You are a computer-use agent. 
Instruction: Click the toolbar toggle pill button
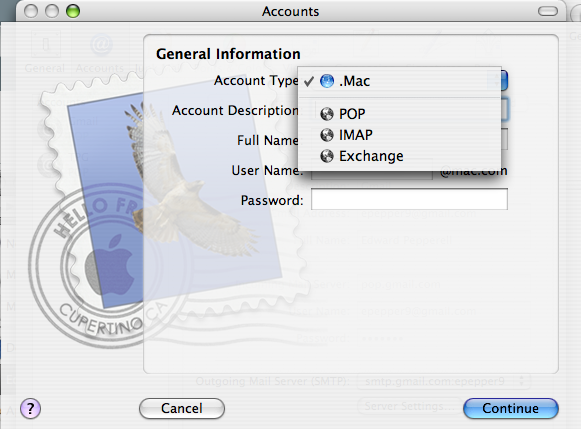pos(548,11)
